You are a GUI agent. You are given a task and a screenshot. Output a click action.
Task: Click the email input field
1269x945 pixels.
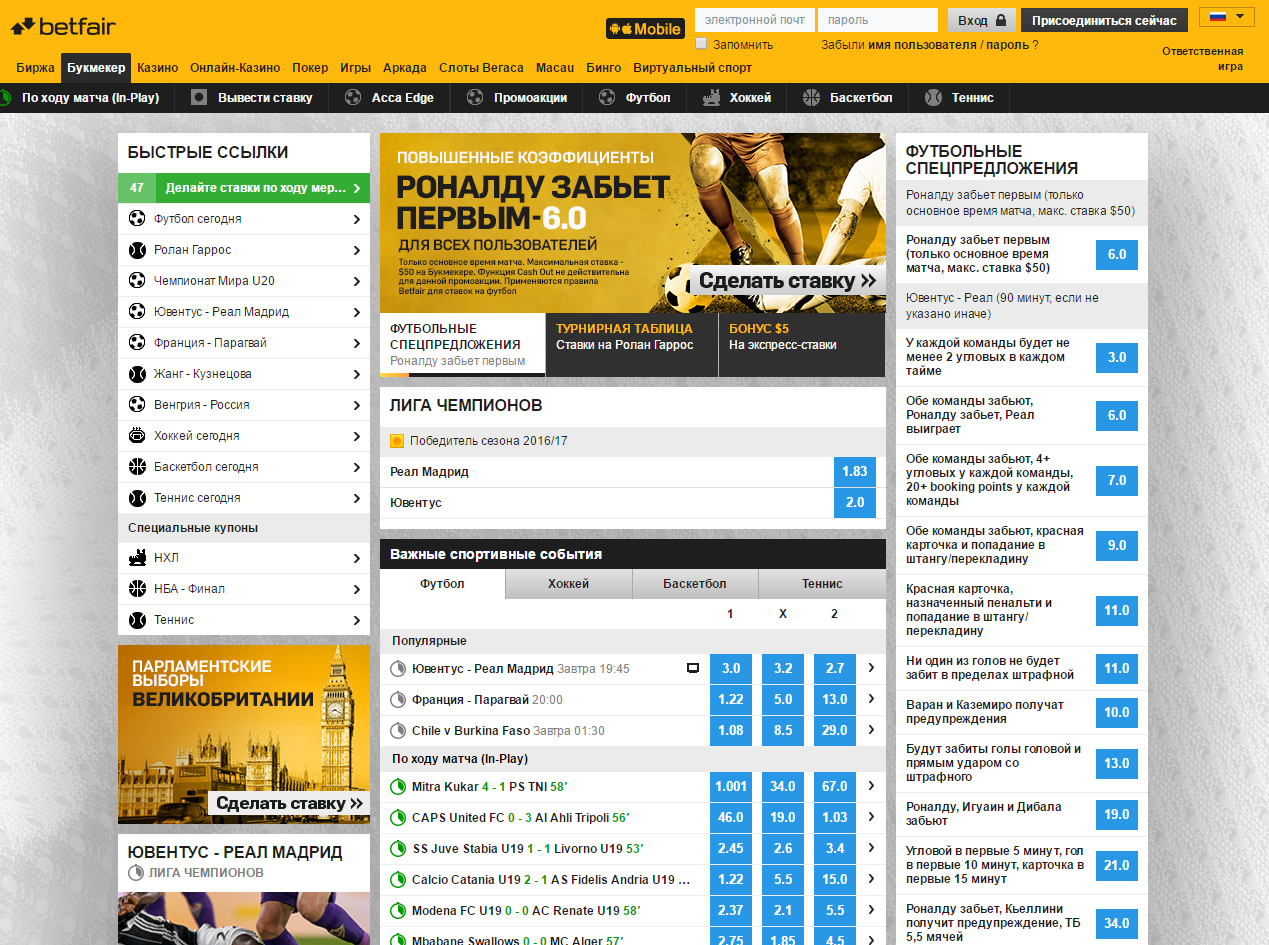(755, 20)
